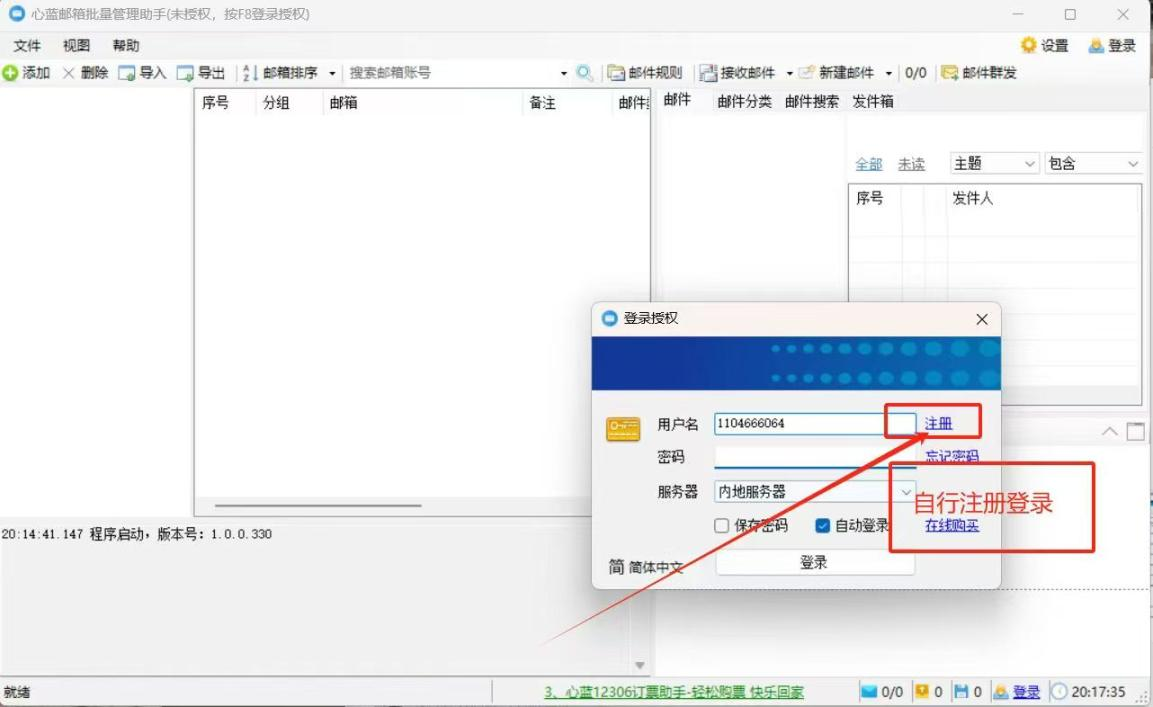This screenshot has height=707, width=1153.
Task: Switch to the 发件箱 tab
Action: [x=873, y=102]
